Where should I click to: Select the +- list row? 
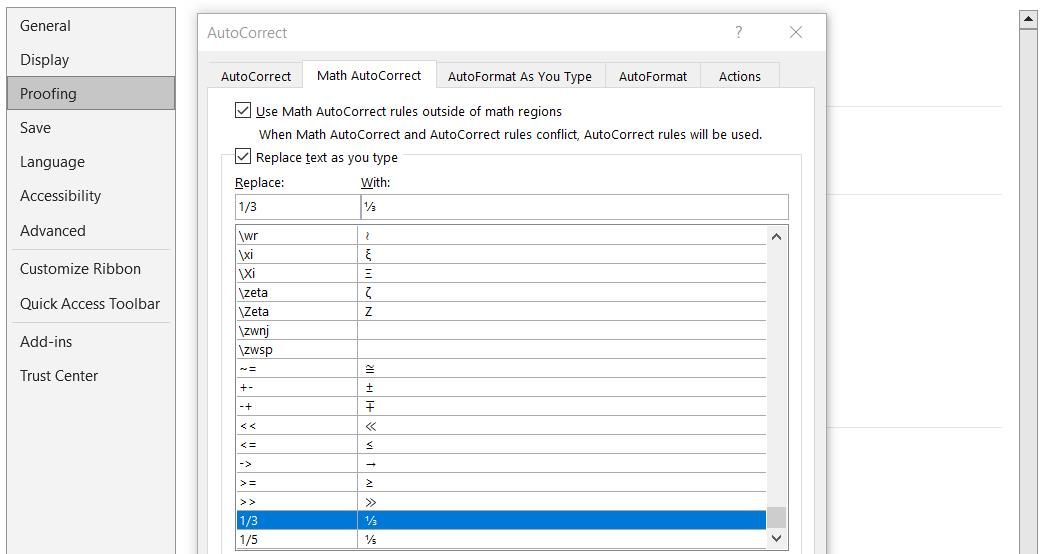pyautogui.click(x=501, y=387)
